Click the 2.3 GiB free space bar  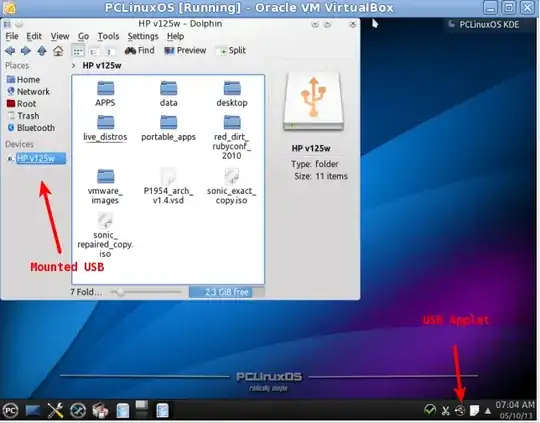[x=227, y=292]
